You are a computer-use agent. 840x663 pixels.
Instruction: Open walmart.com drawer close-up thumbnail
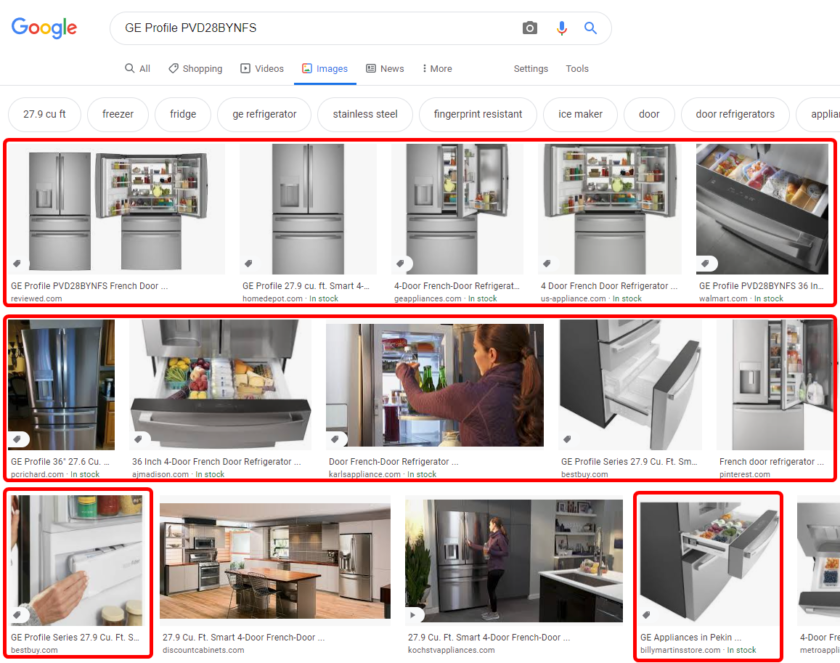[x=762, y=209]
